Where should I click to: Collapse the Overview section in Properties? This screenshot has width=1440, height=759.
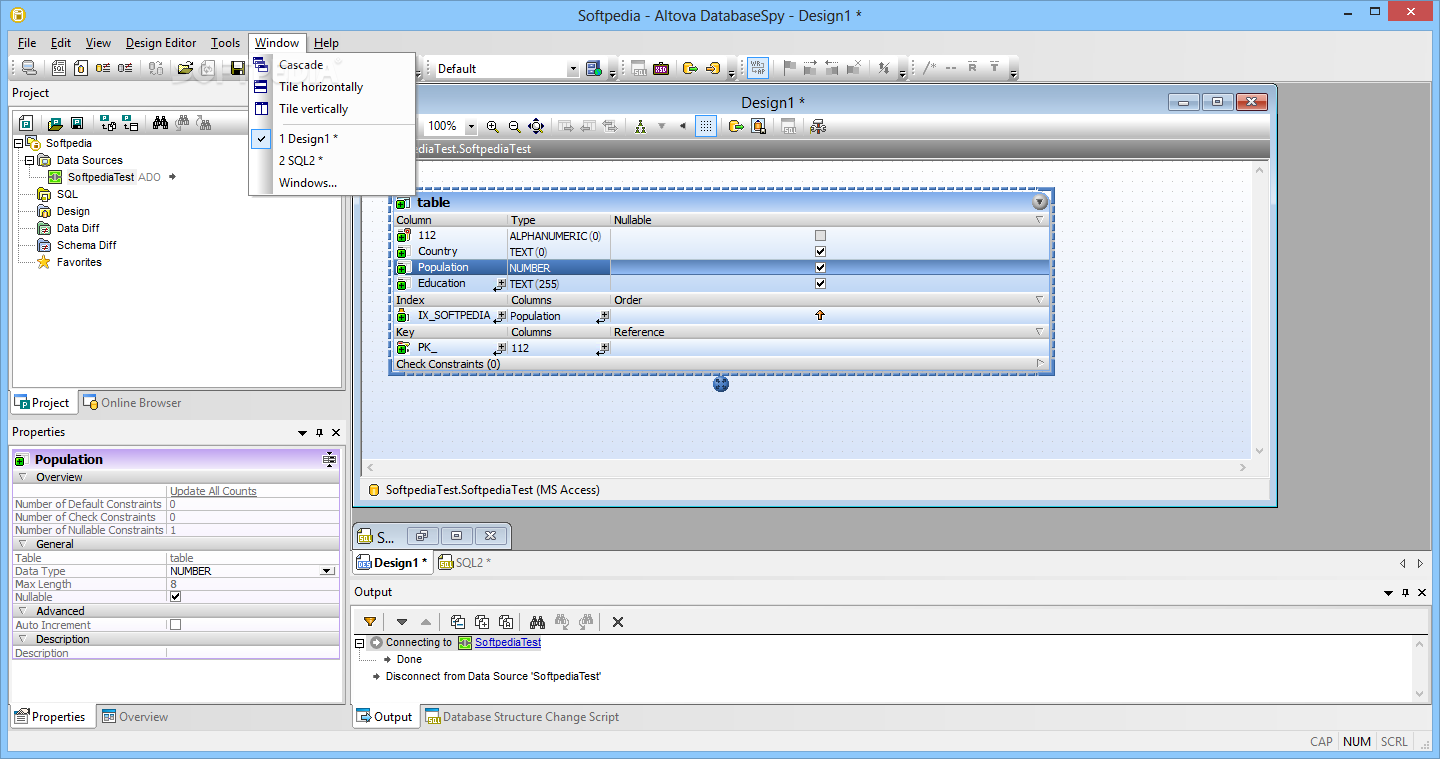coord(22,477)
